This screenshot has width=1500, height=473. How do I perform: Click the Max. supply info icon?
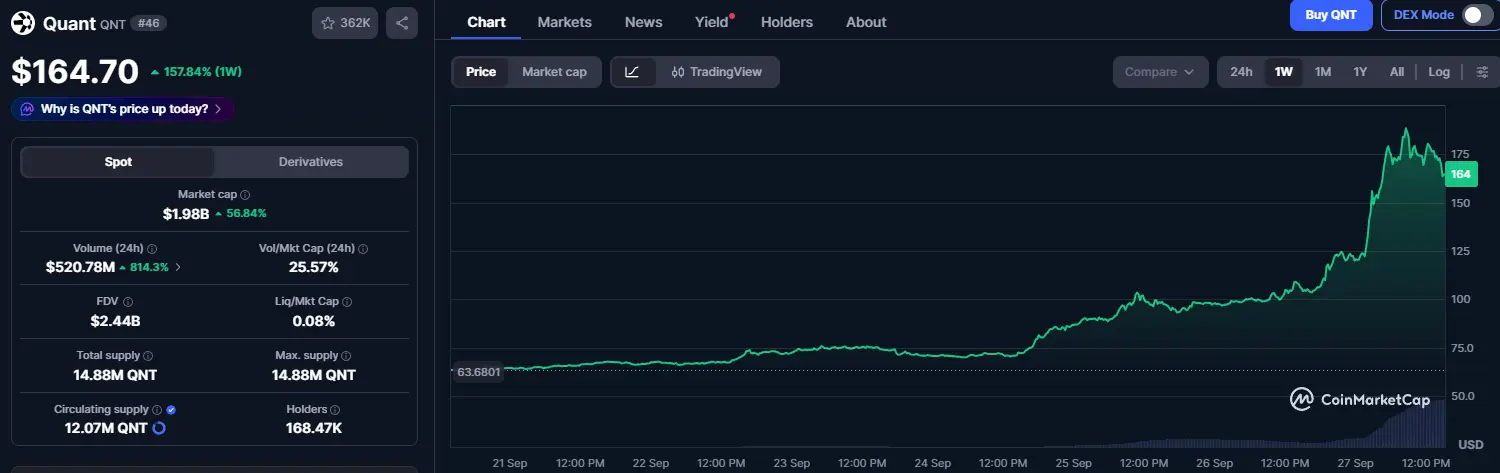click(x=347, y=355)
